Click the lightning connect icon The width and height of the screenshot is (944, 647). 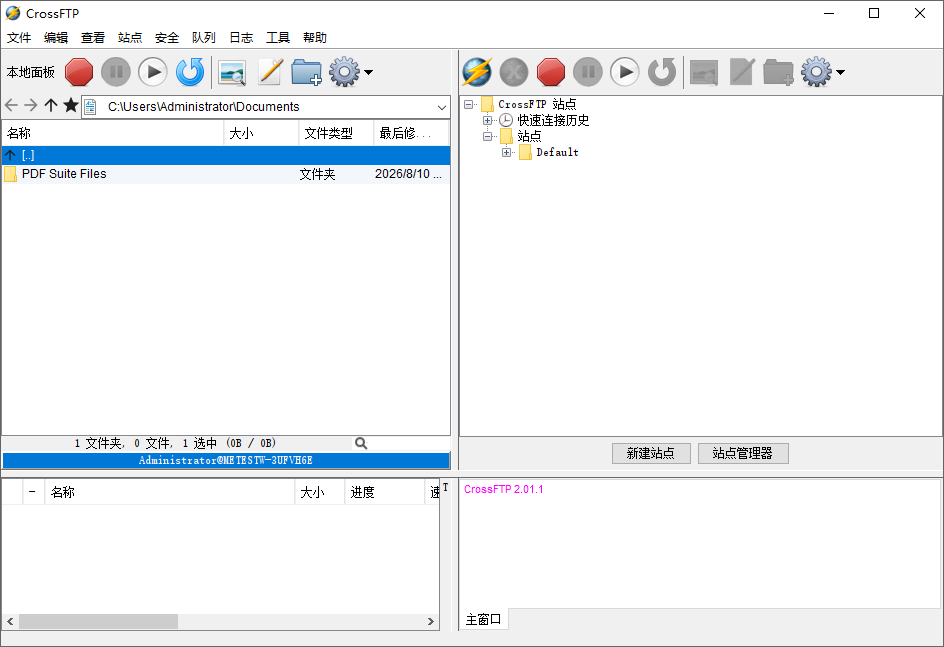point(477,72)
